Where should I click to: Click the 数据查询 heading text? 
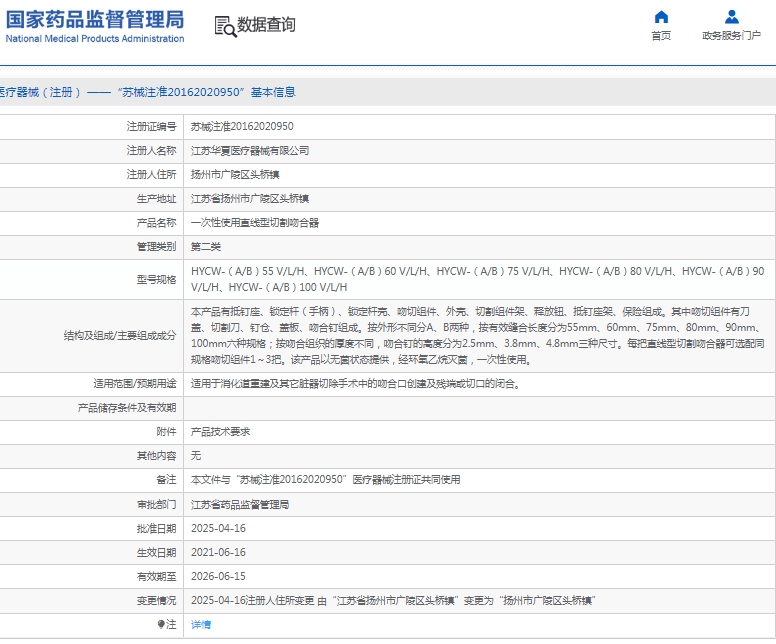click(x=266, y=24)
